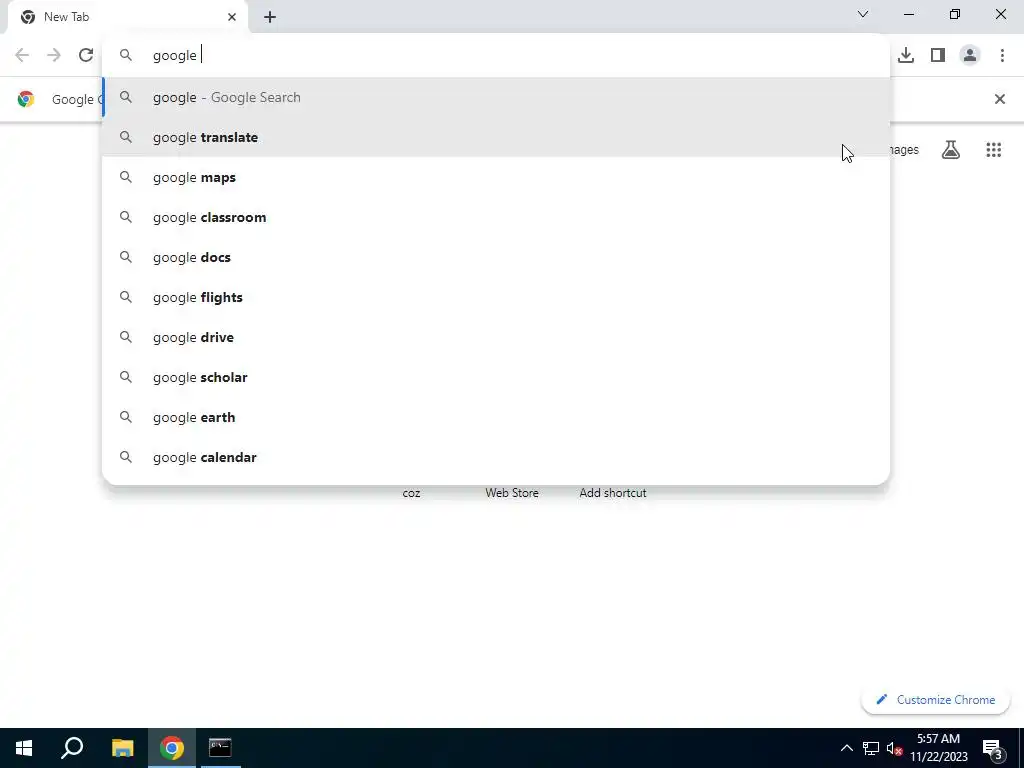The height and width of the screenshot is (768, 1024).
Task: Choose the 'google - Google Search' suggestion
Action: click(496, 97)
